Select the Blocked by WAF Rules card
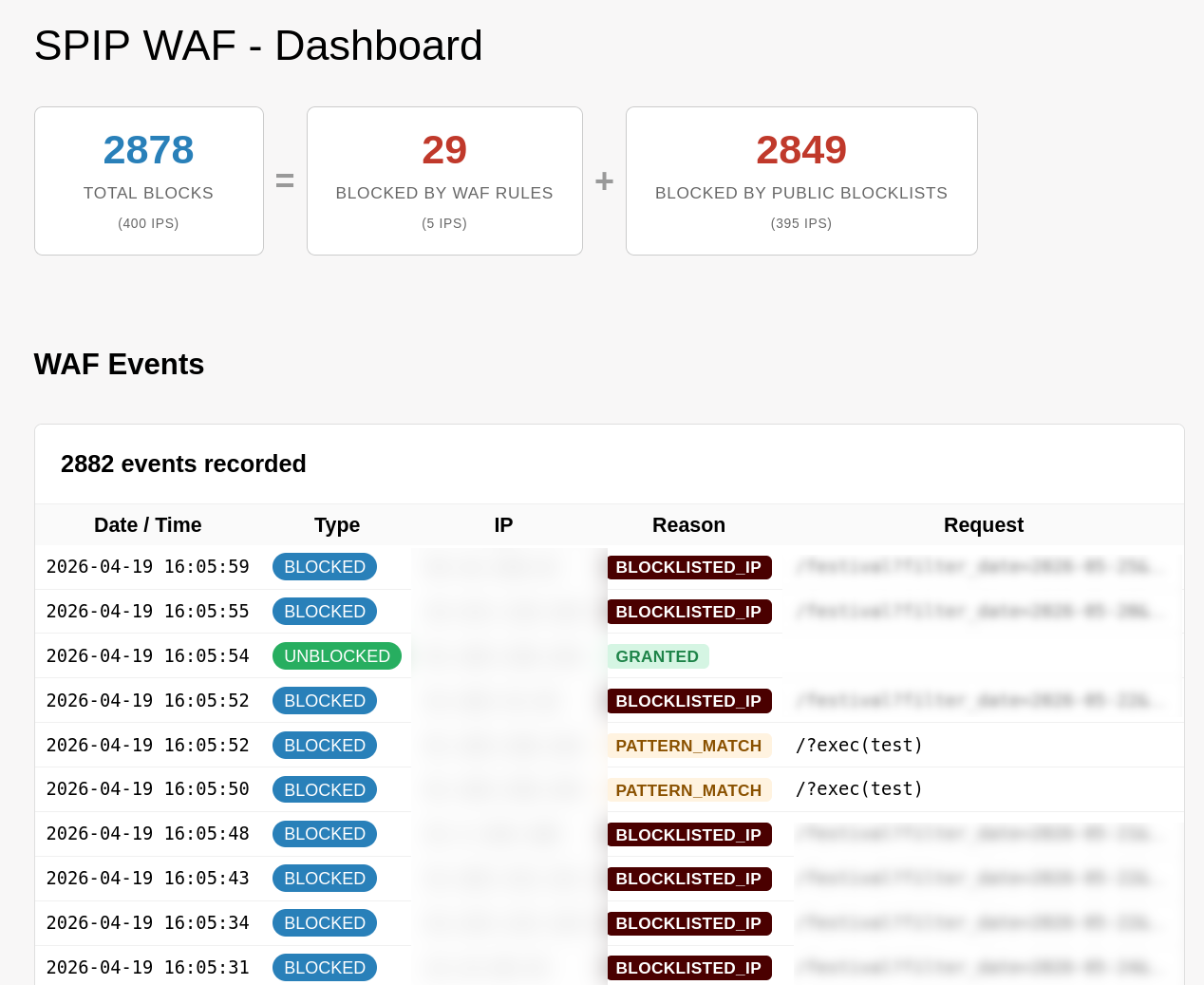Screen dimensions: 1204x985 (443, 180)
